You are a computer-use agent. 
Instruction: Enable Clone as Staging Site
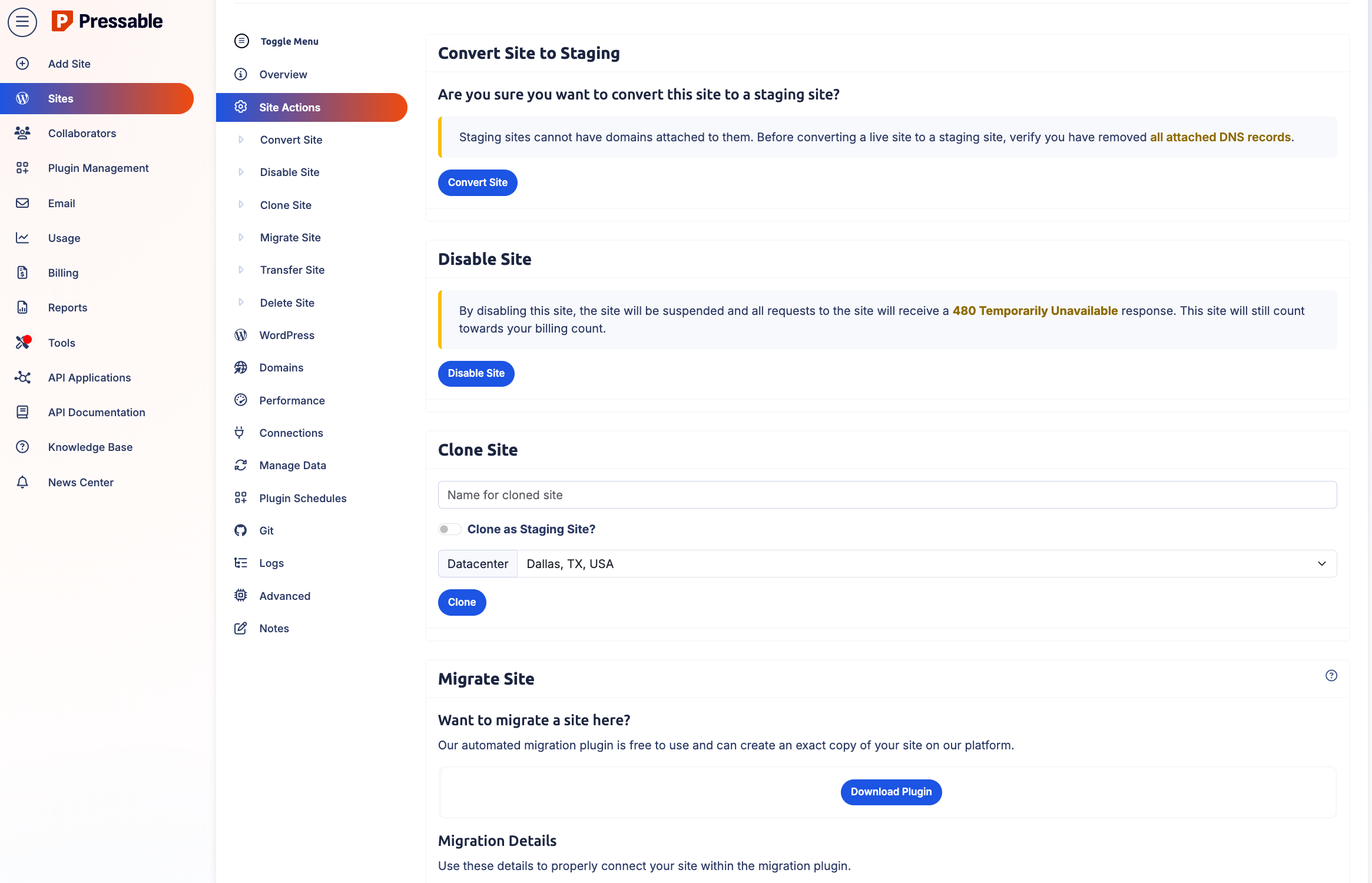tap(449, 529)
